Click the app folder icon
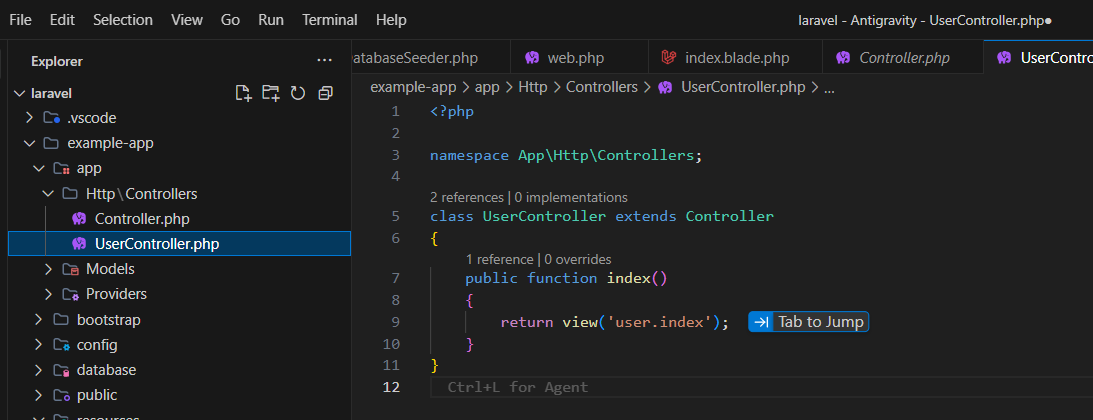The width and height of the screenshot is (1093, 420). click(61, 168)
